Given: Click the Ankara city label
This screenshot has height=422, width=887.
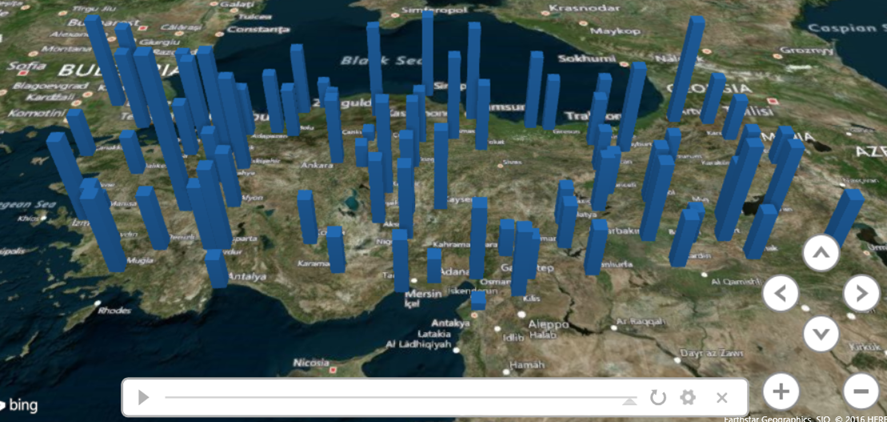Looking at the screenshot, I should pyautogui.click(x=317, y=165).
